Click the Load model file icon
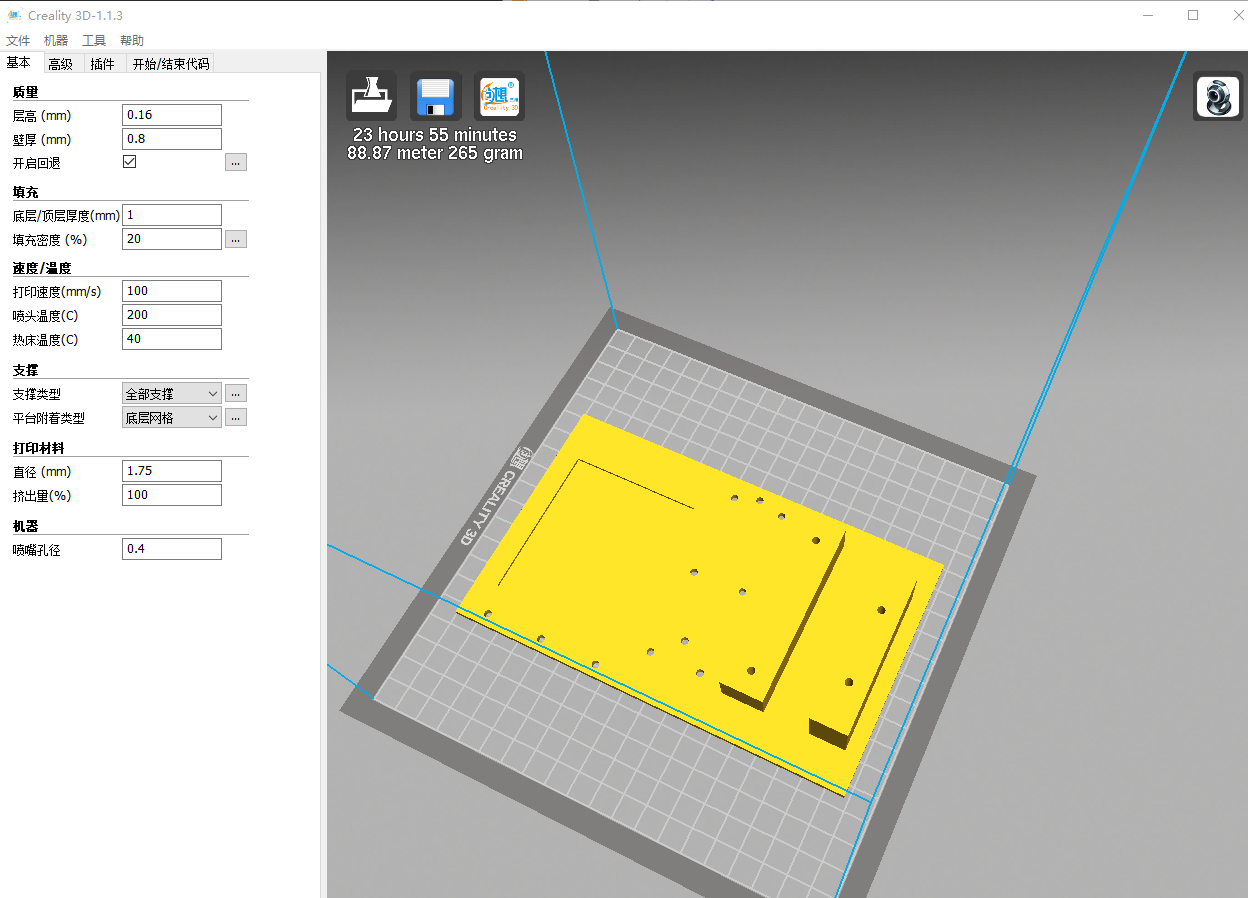The height and width of the screenshot is (898, 1248). pyautogui.click(x=371, y=96)
